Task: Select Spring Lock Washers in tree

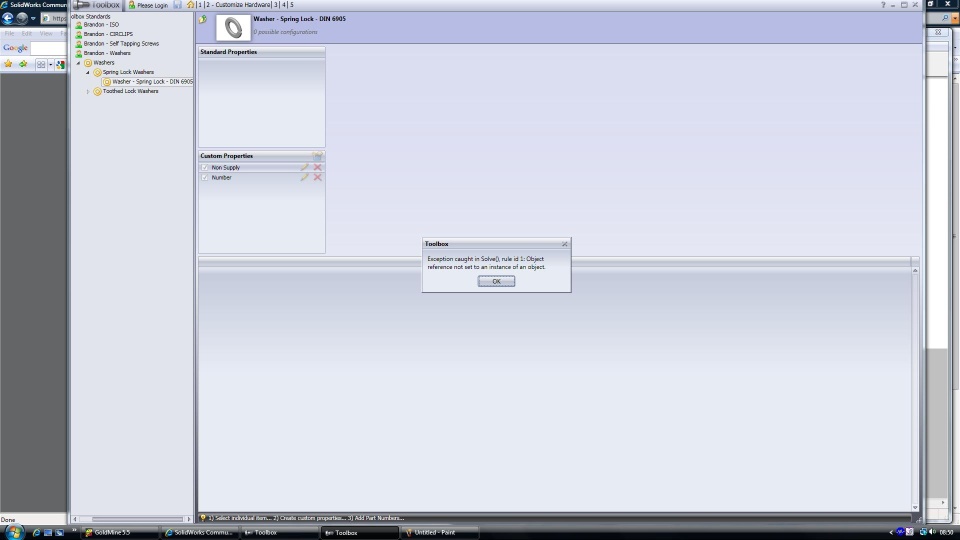Action: click(x=128, y=72)
